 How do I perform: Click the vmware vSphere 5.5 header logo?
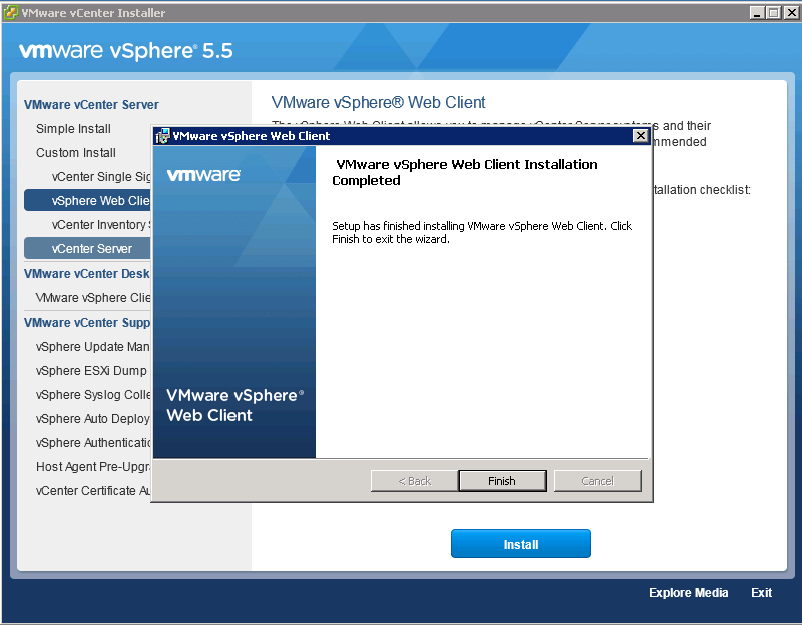(126, 51)
